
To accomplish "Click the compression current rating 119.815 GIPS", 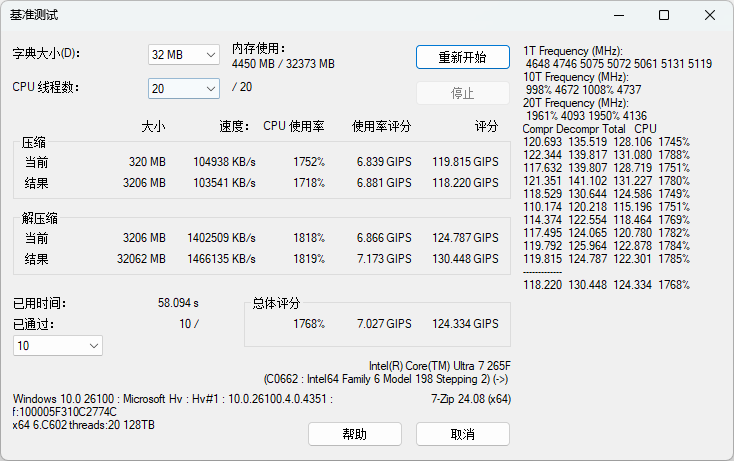I will pyautogui.click(x=465, y=162).
